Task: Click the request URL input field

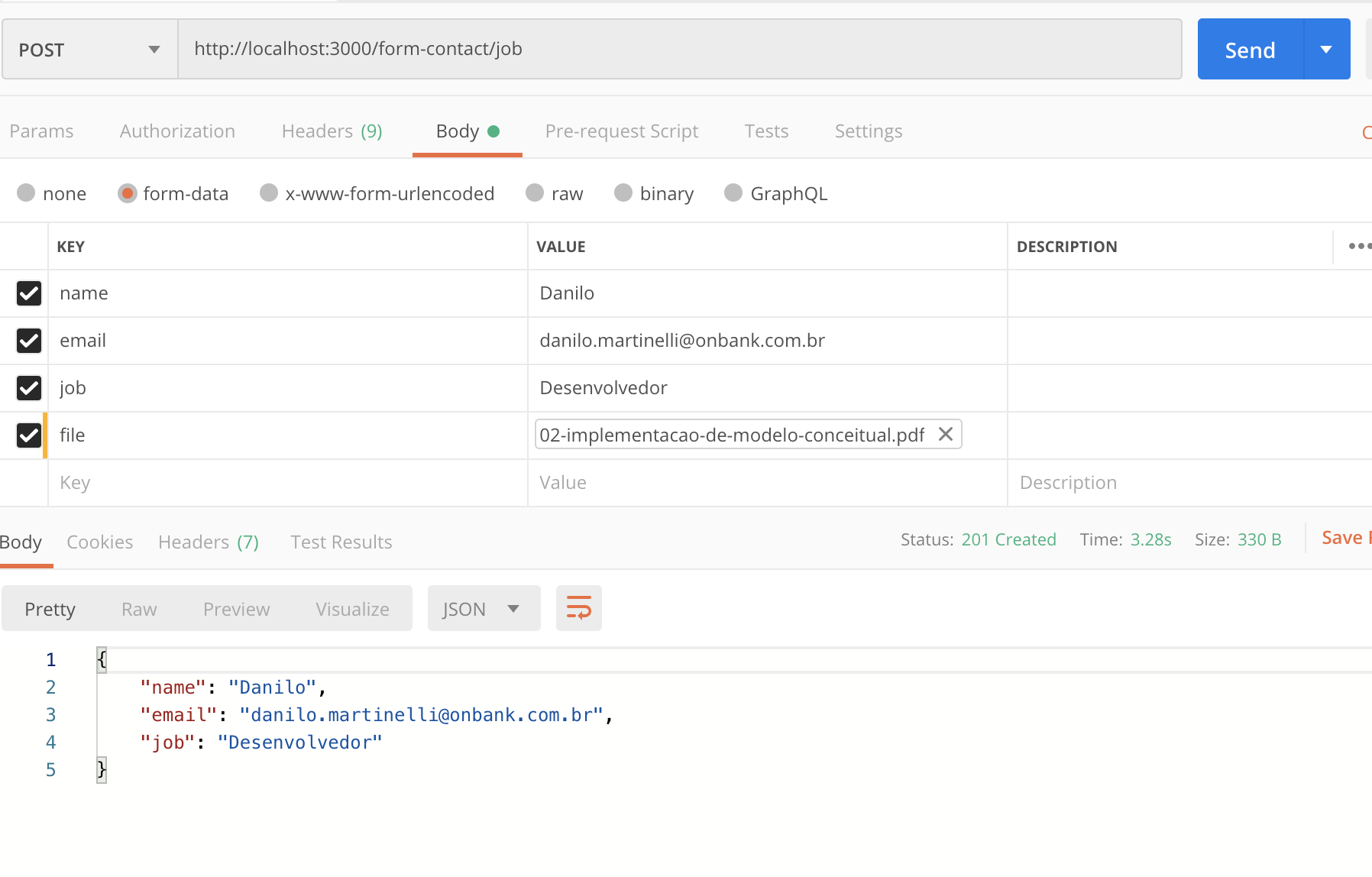Action: [680, 49]
